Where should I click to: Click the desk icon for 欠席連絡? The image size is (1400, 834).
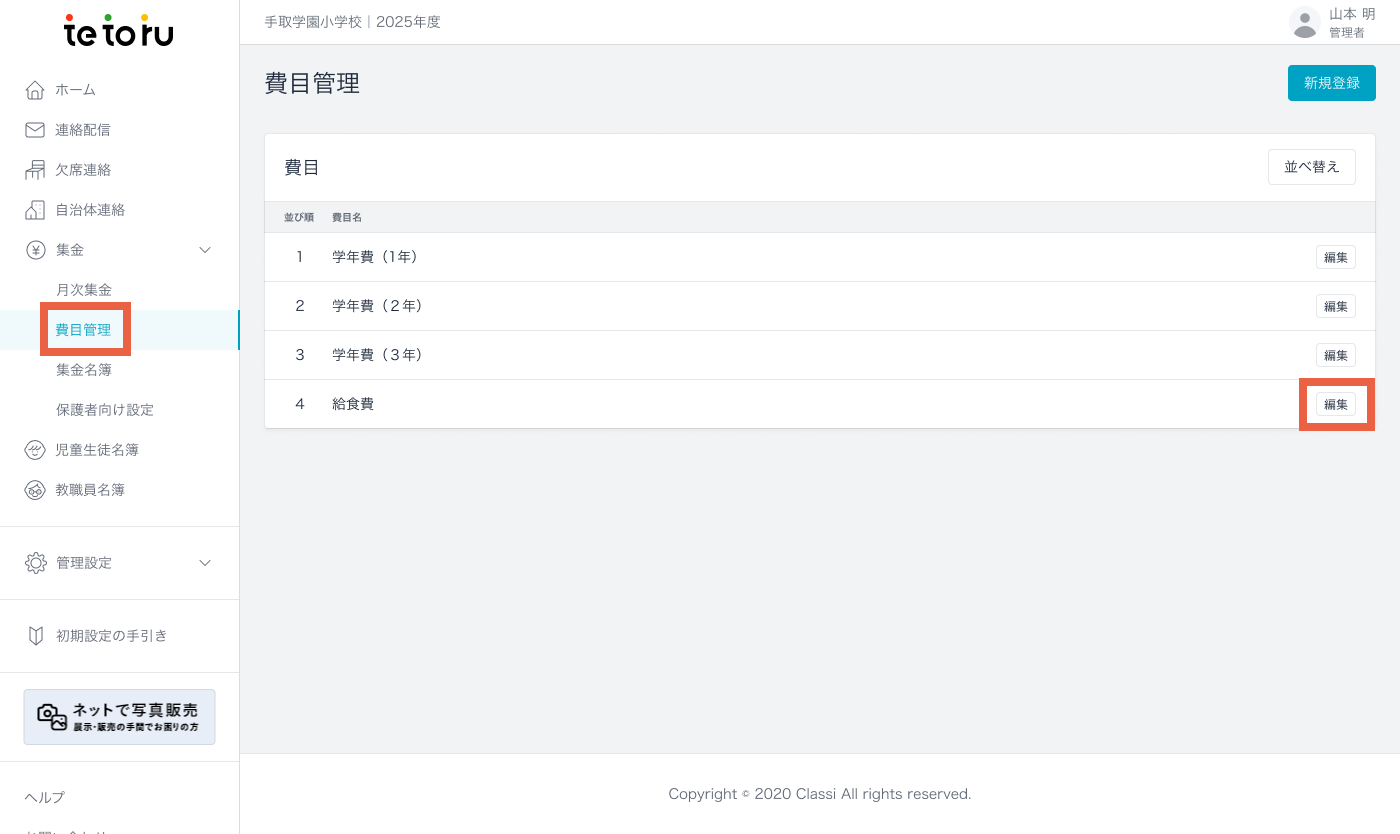[35, 170]
